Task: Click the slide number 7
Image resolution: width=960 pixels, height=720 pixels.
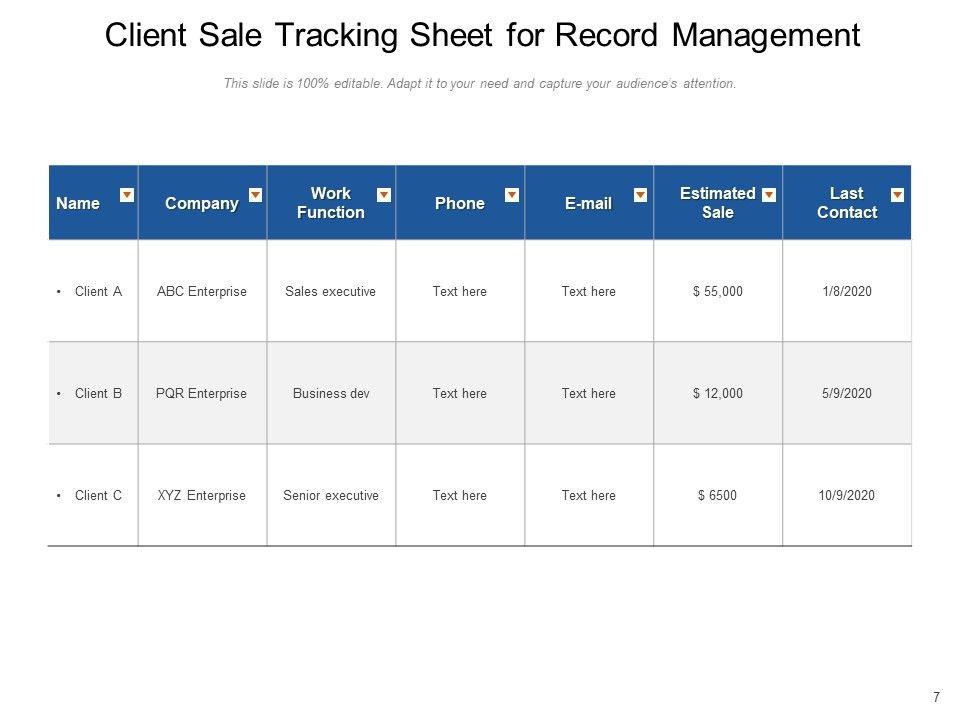Action: (x=936, y=697)
